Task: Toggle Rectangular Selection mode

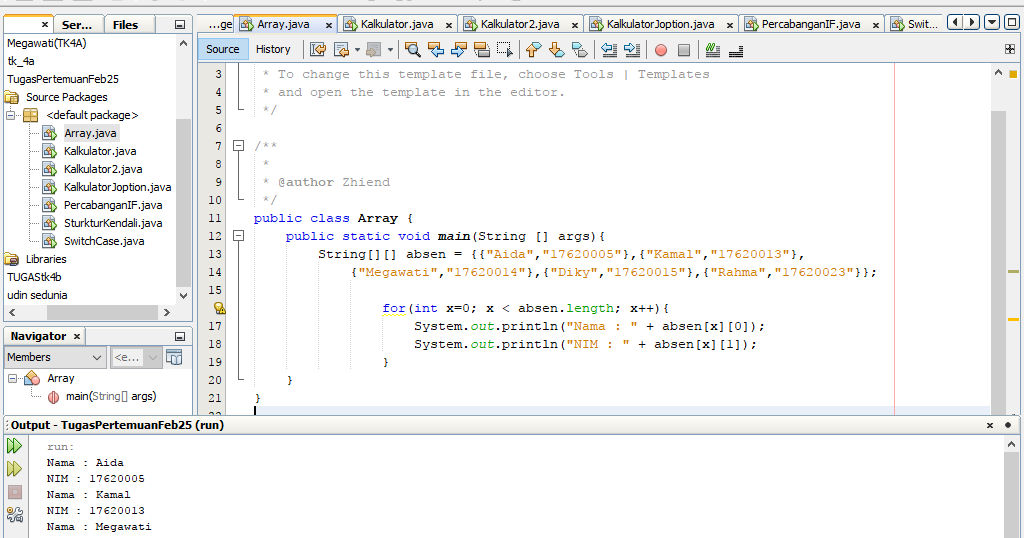Action: [504, 50]
